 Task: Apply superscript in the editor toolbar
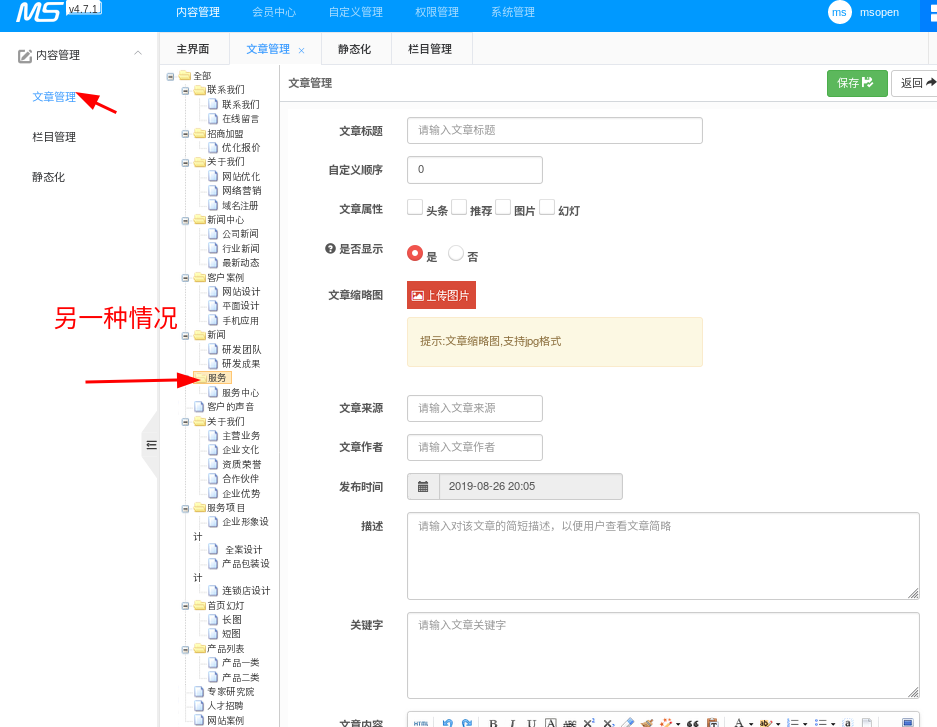pos(589,723)
